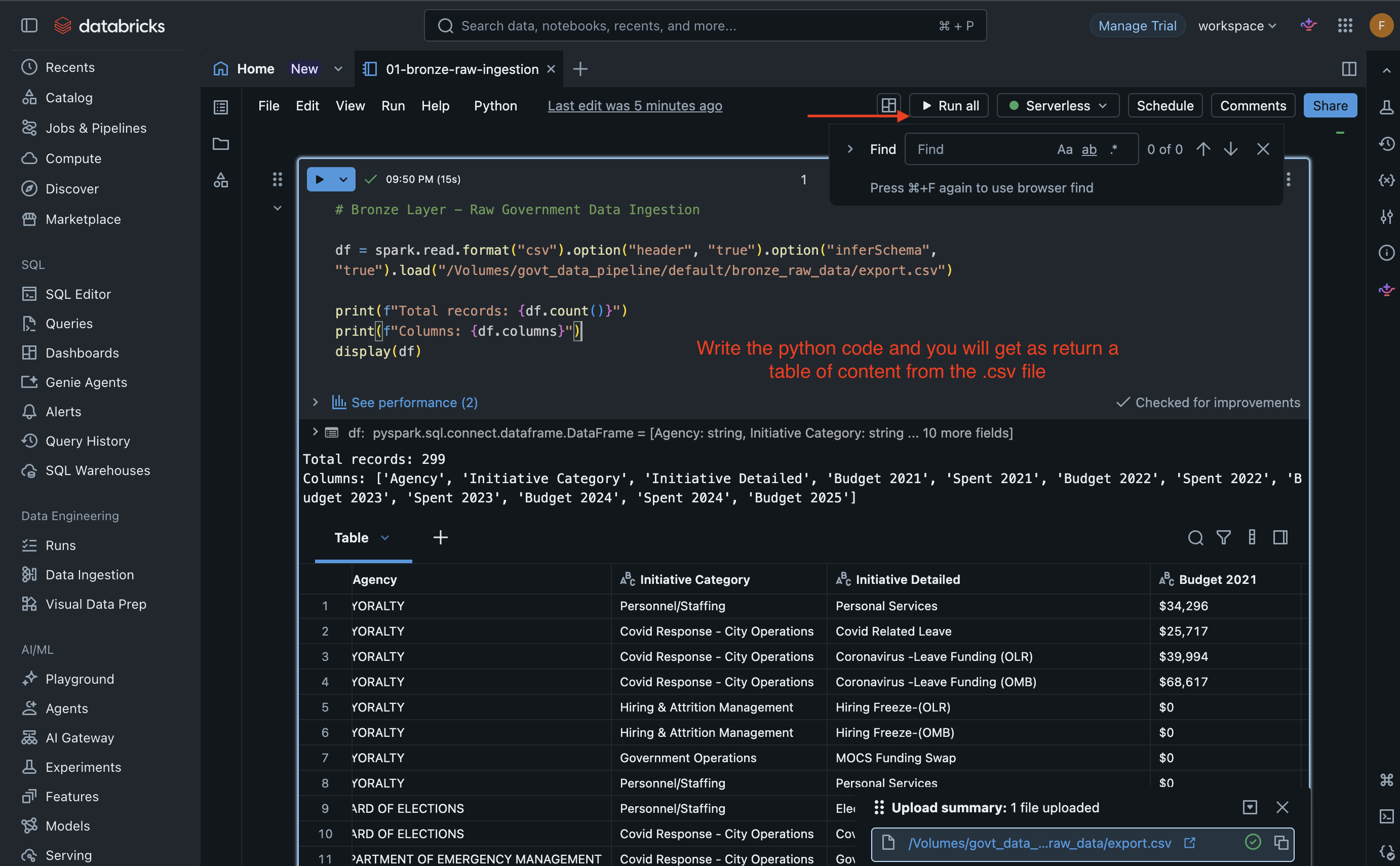This screenshot has width=1400, height=866.
Task: Open the Run menu
Action: (x=393, y=106)
